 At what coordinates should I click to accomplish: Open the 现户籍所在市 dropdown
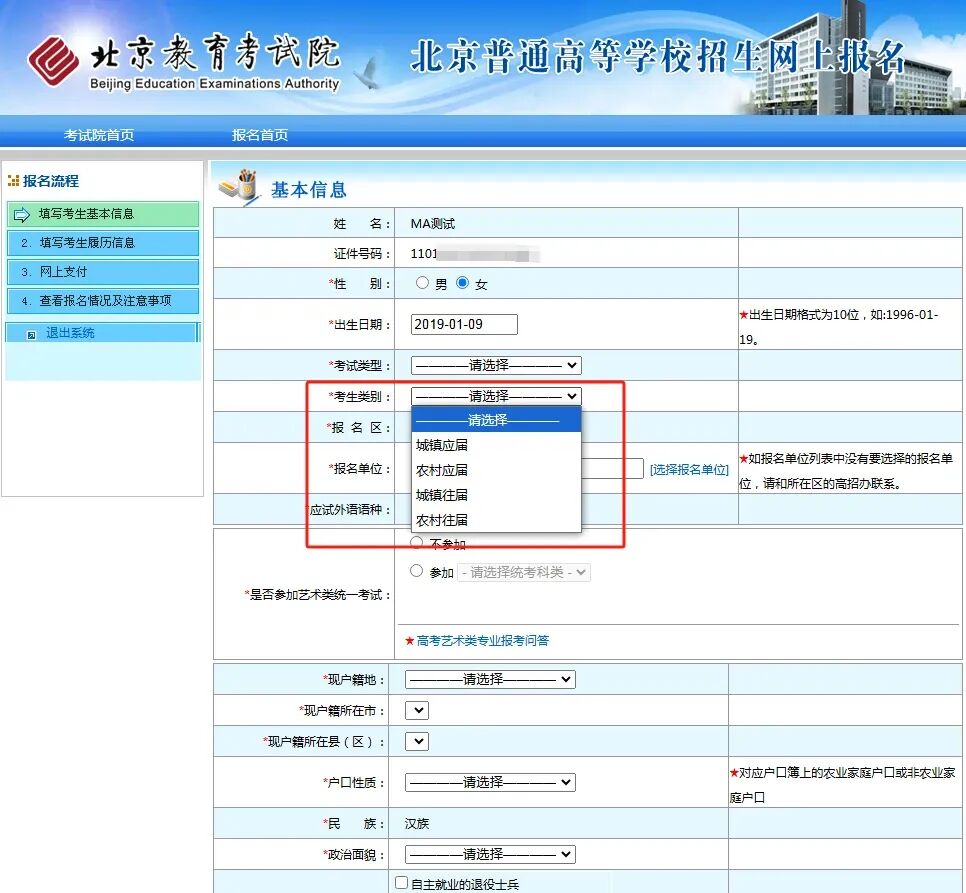[417, 710]
